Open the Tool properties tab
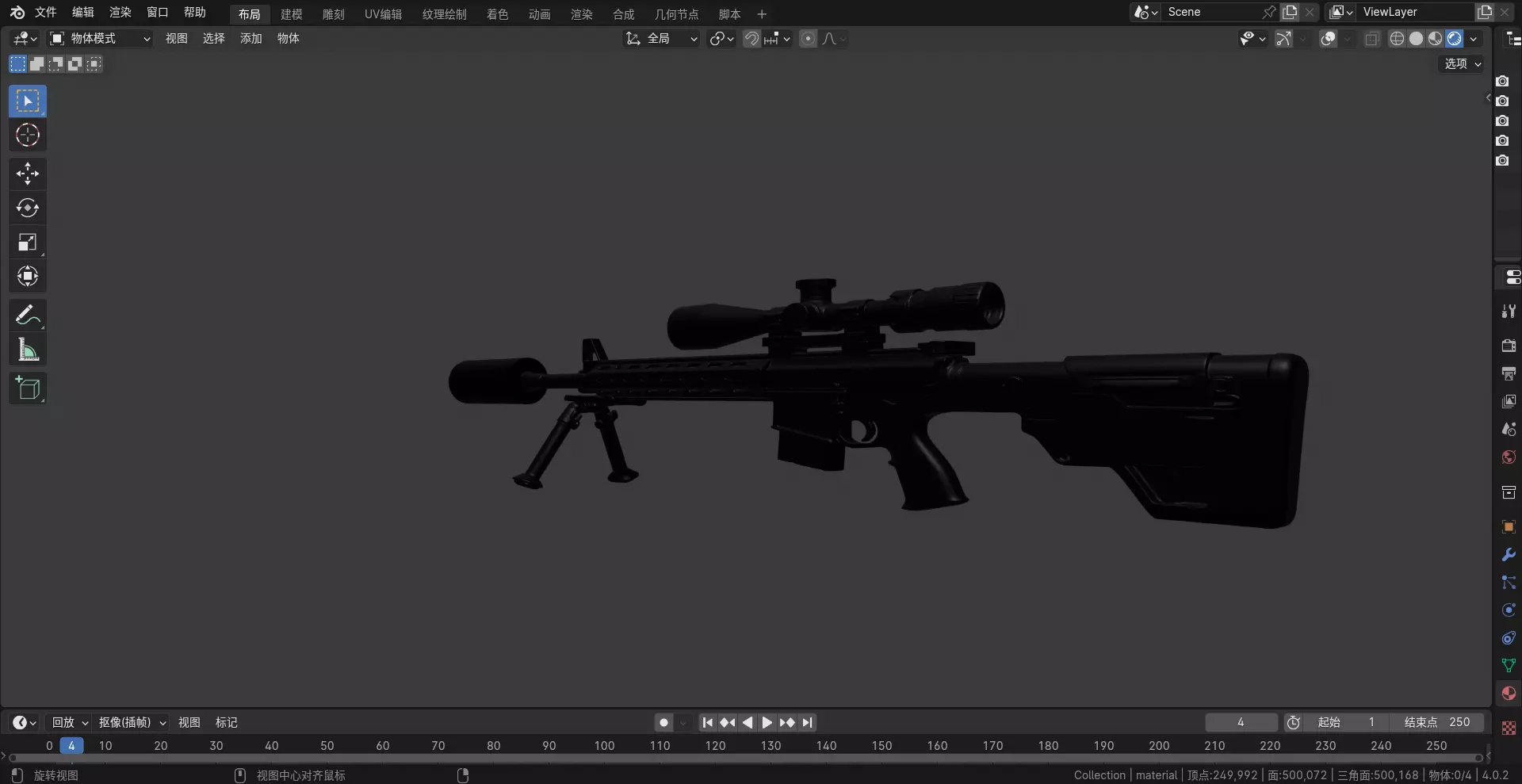Screen dimensions: 1522x784 tap(1509, 312)
